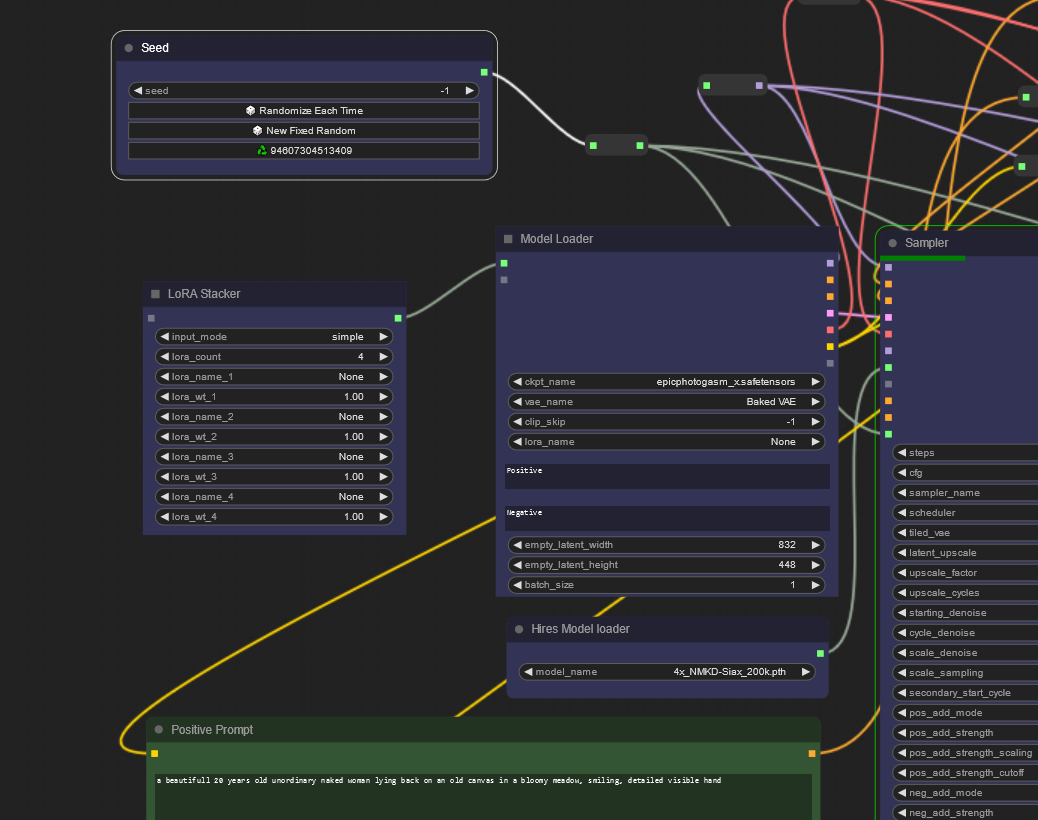The image size is (1038, 820).
Task: Click the Positive text box in Model Loader
Action: [667, 477]
